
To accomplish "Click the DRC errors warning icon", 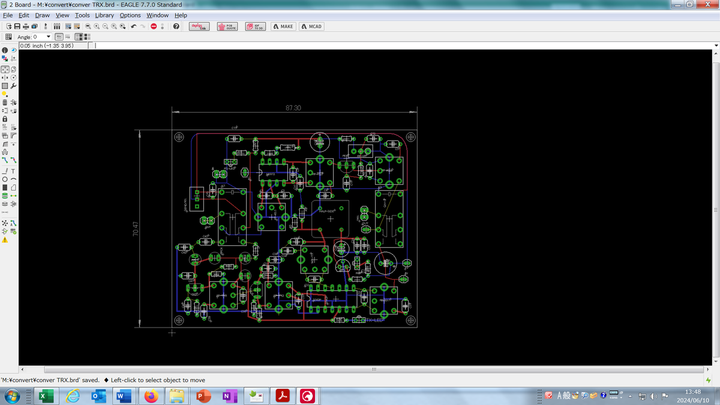I will (5, 240).
